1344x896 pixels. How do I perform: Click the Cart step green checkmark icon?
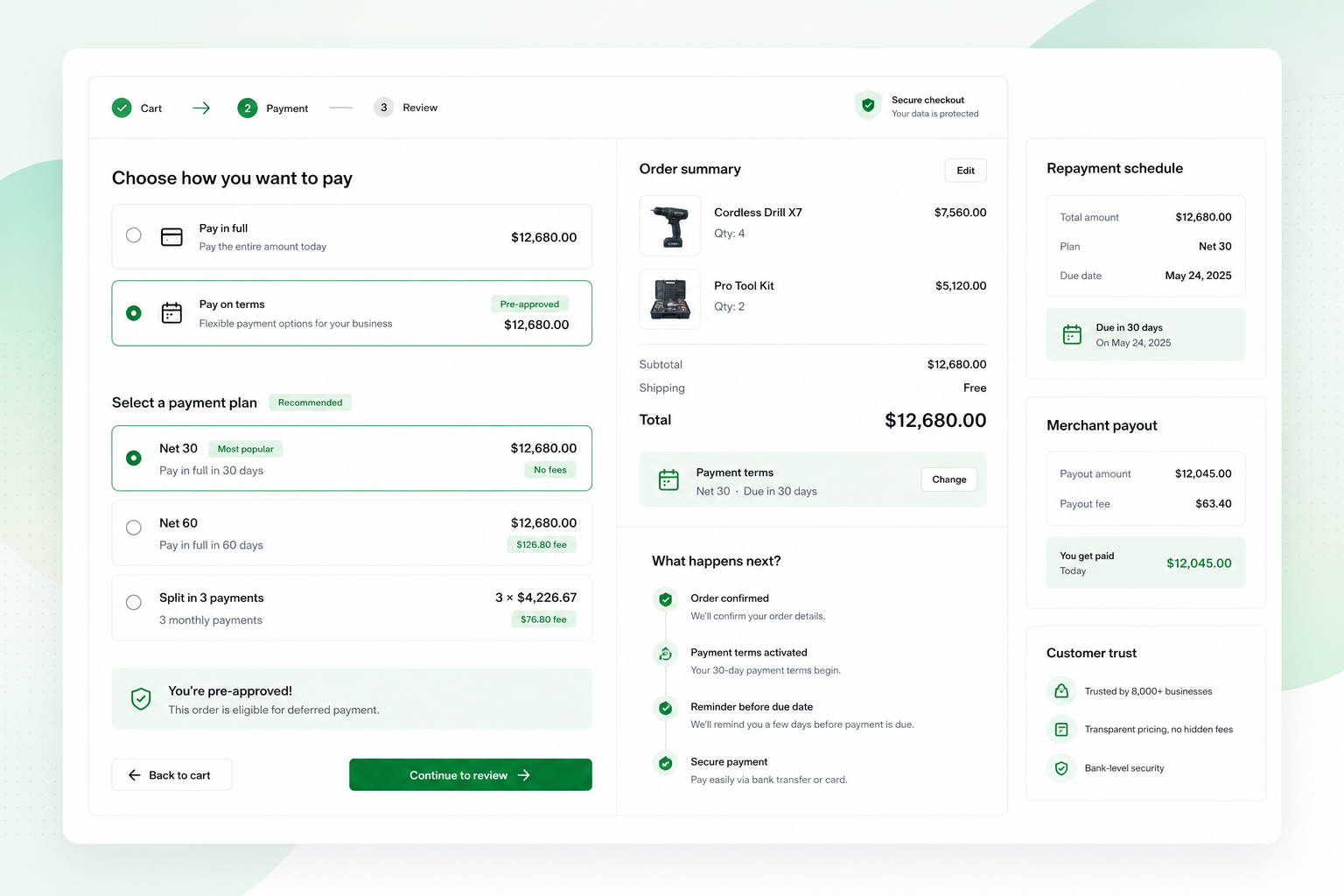[x=122, y=108]
